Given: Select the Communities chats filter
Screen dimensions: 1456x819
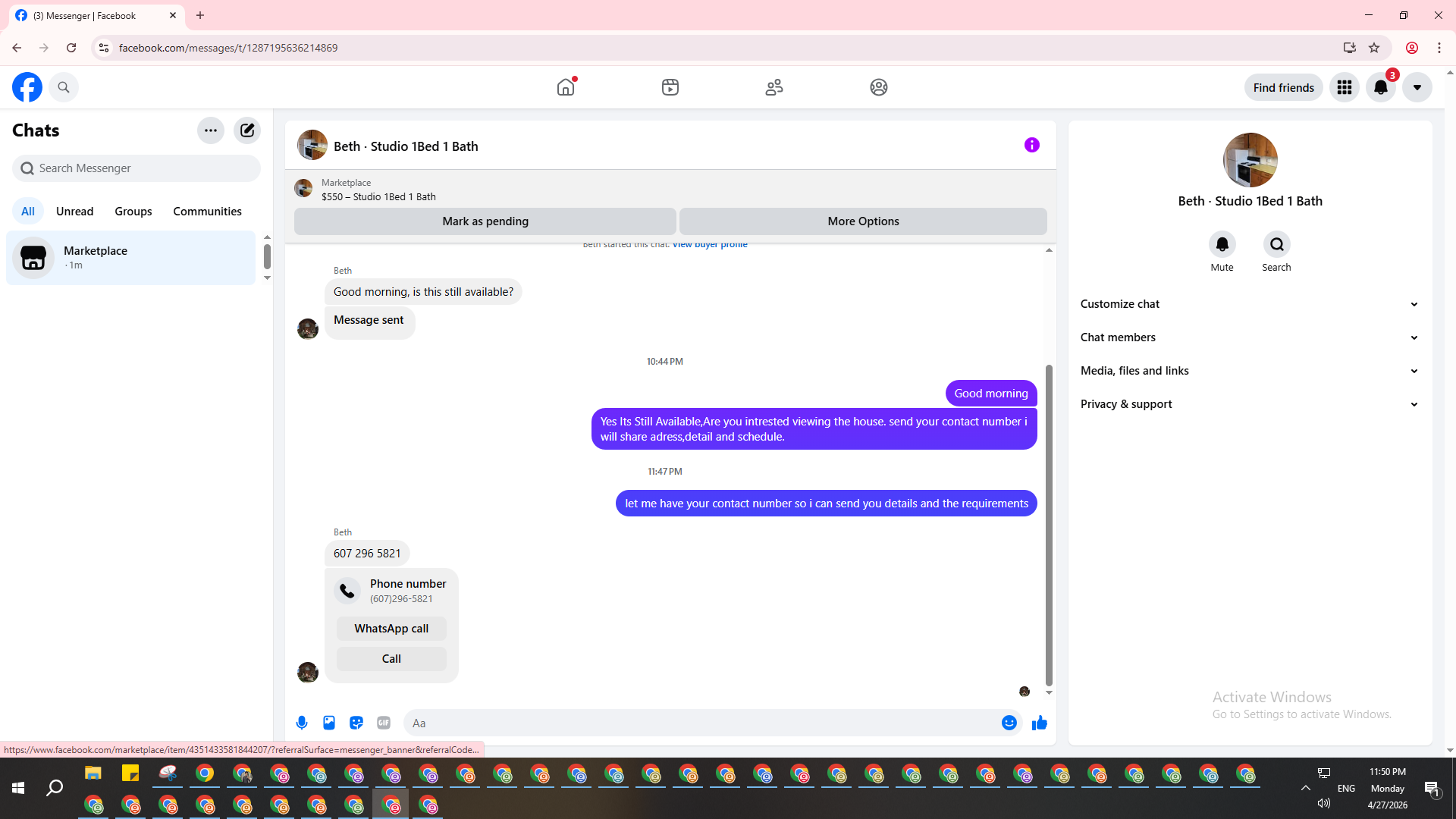Looking at the screenshot, I should coord(207,212).
